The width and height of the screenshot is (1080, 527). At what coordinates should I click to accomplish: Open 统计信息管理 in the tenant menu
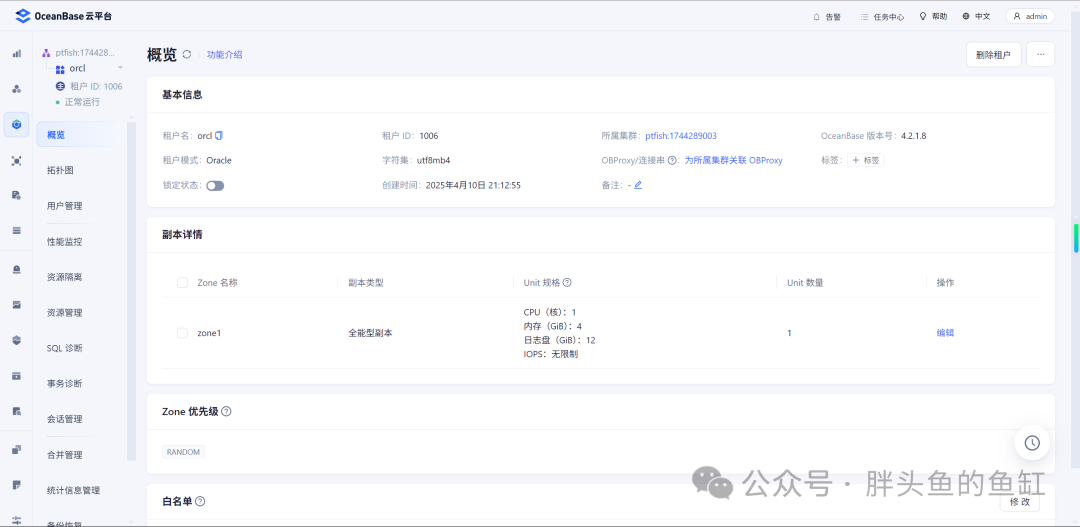click(74, 490)
